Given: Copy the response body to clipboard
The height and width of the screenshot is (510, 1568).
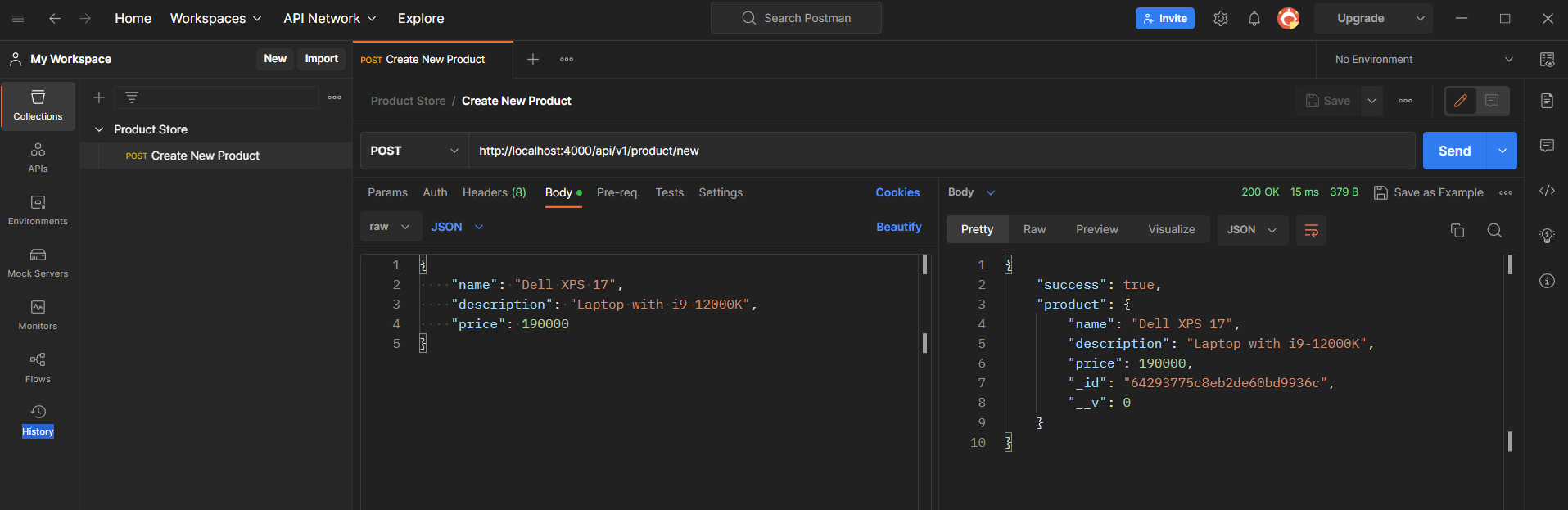Looking at the screenshot, I should coord(1457,231).
